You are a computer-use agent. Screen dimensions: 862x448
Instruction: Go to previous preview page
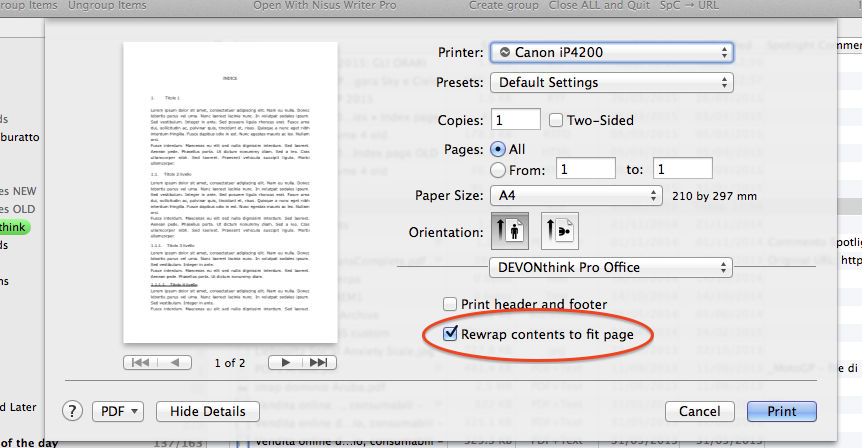point(175,363)
